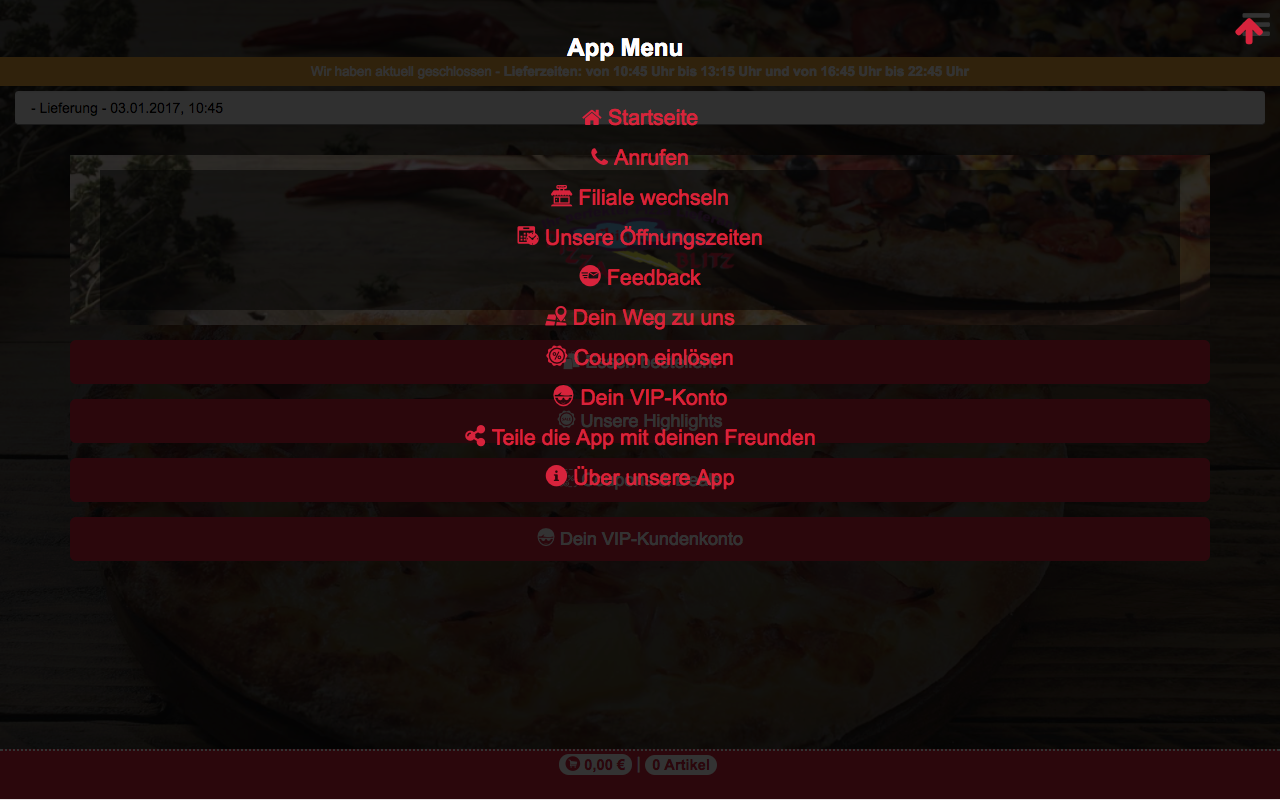Click the coupon badge icon
The width and height of the screenshot is (1280, 800).
click(x=557, y=356)
